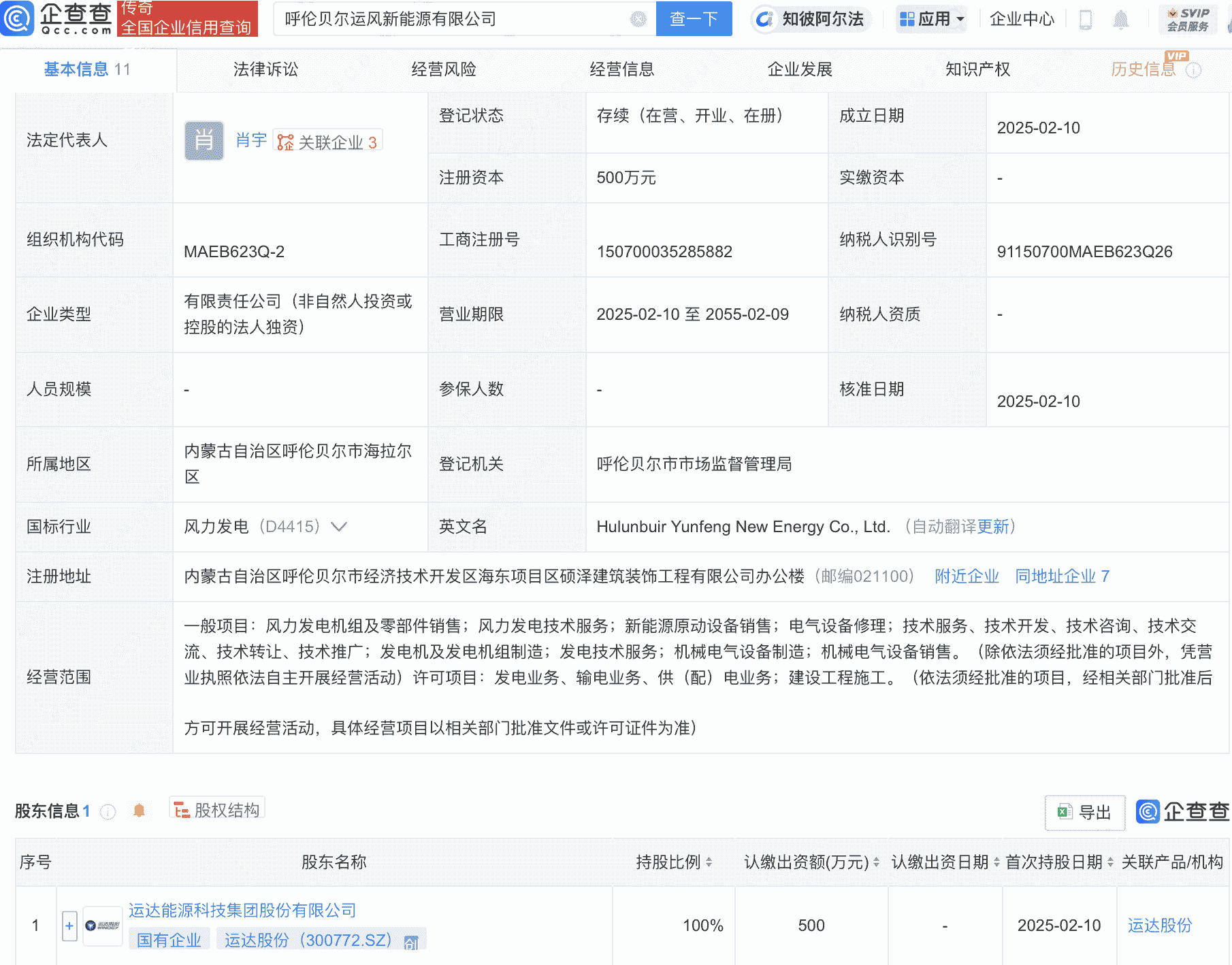Open the 应用 dropdown menu
The height and width of the screenshot is (965, 1232).
[x=931, y=19]
